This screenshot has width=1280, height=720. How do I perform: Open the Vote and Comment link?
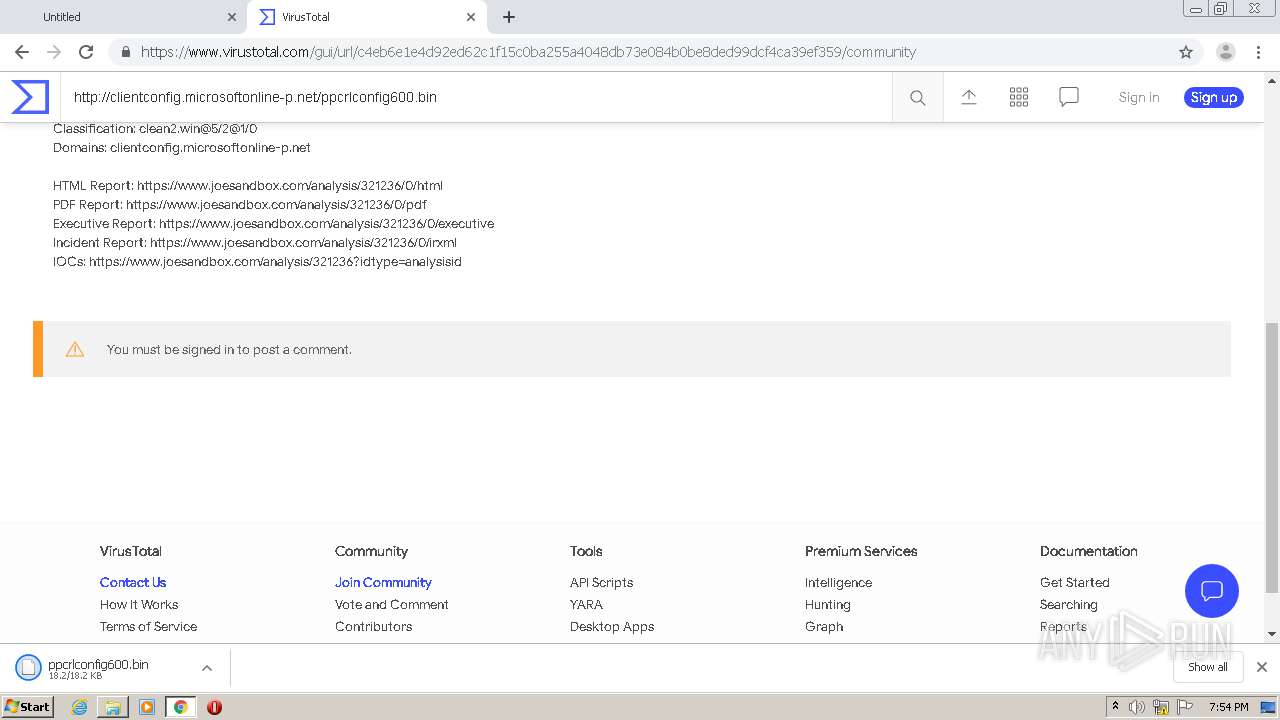392,604
